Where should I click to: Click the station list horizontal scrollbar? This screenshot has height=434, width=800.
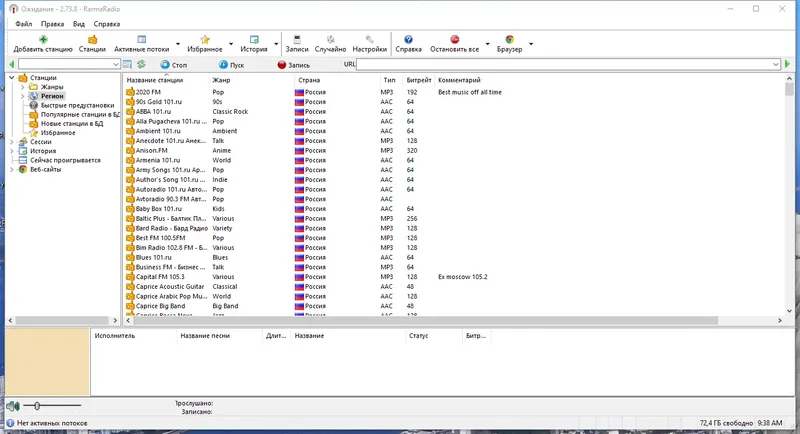[424, 320]
